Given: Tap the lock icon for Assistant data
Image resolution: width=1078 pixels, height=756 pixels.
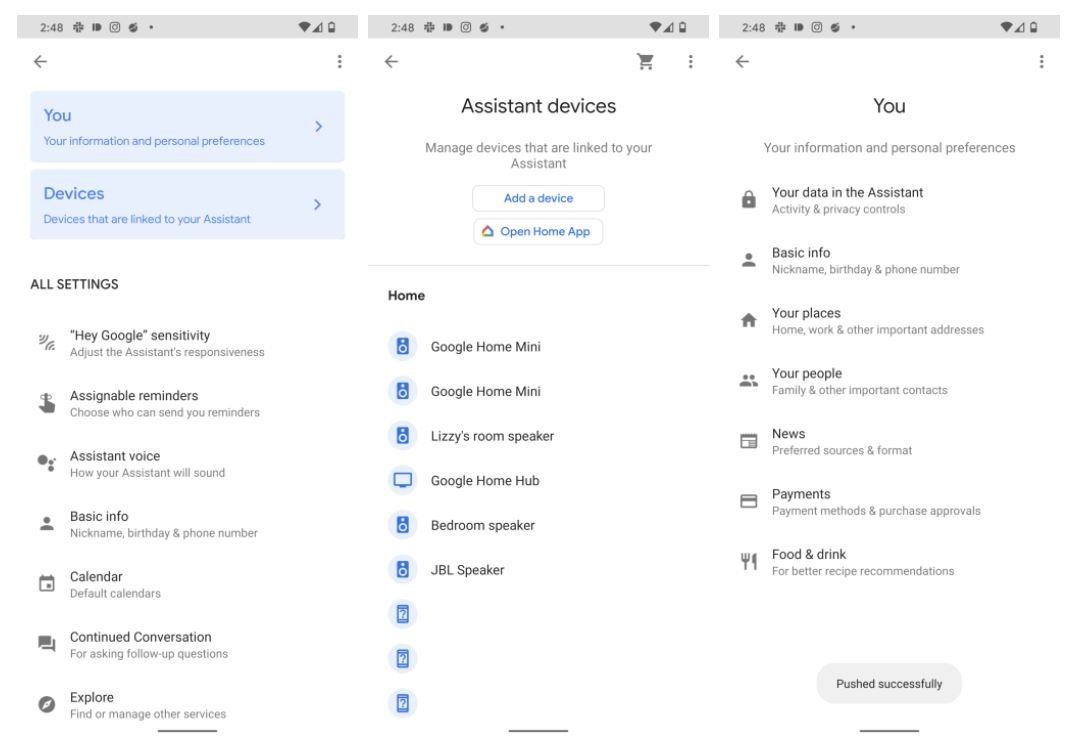Looking at the screenshot, I should [748, 201].
